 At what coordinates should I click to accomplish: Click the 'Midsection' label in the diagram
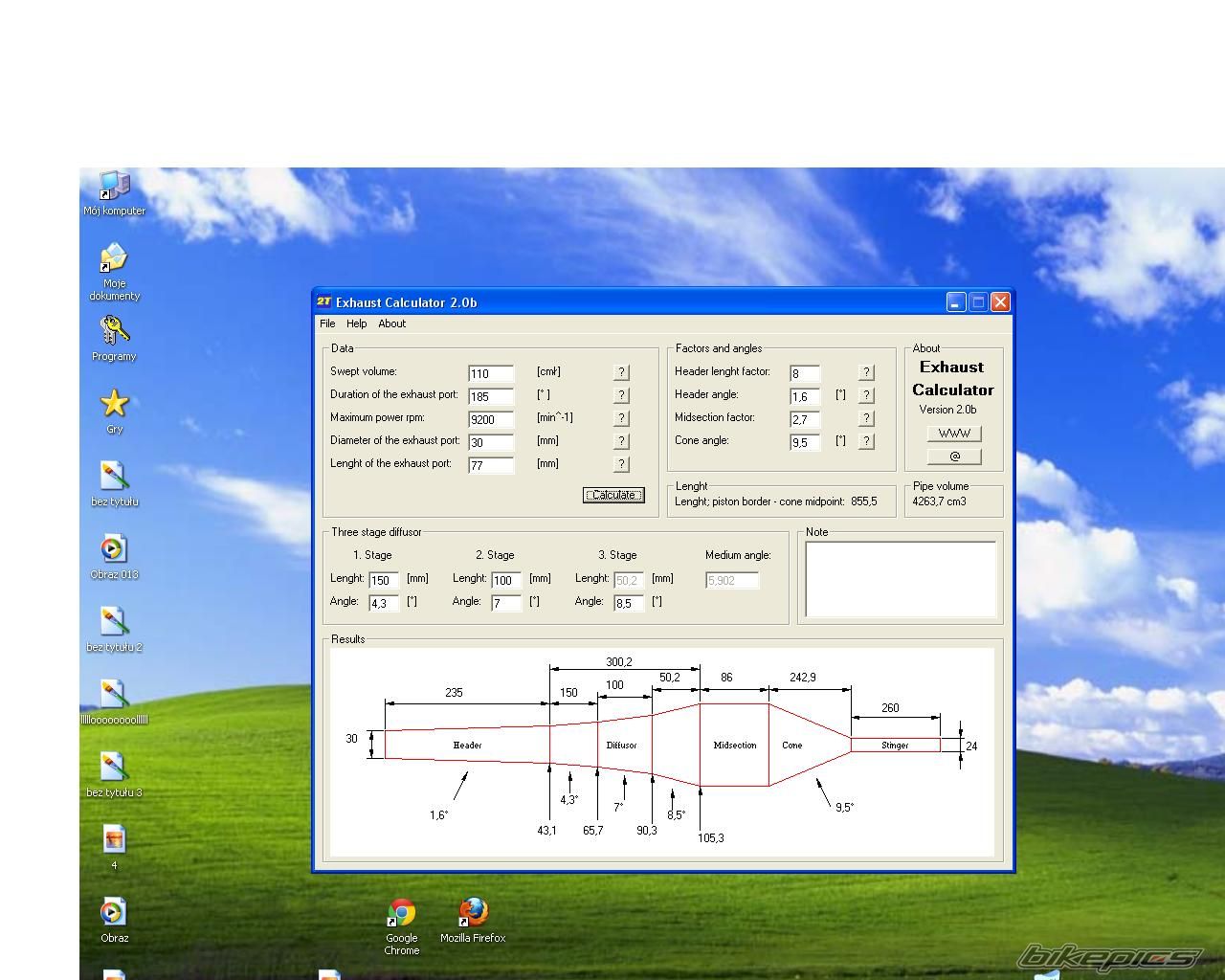point(735,745)
